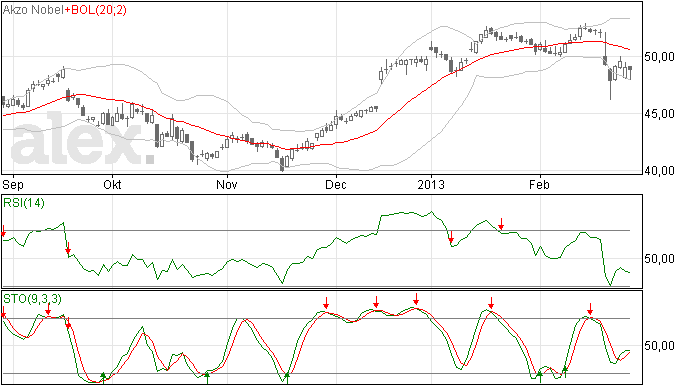Click the 50,00 level label on RSI panel
The image size is (690, 387).
[x=659, y=258]
